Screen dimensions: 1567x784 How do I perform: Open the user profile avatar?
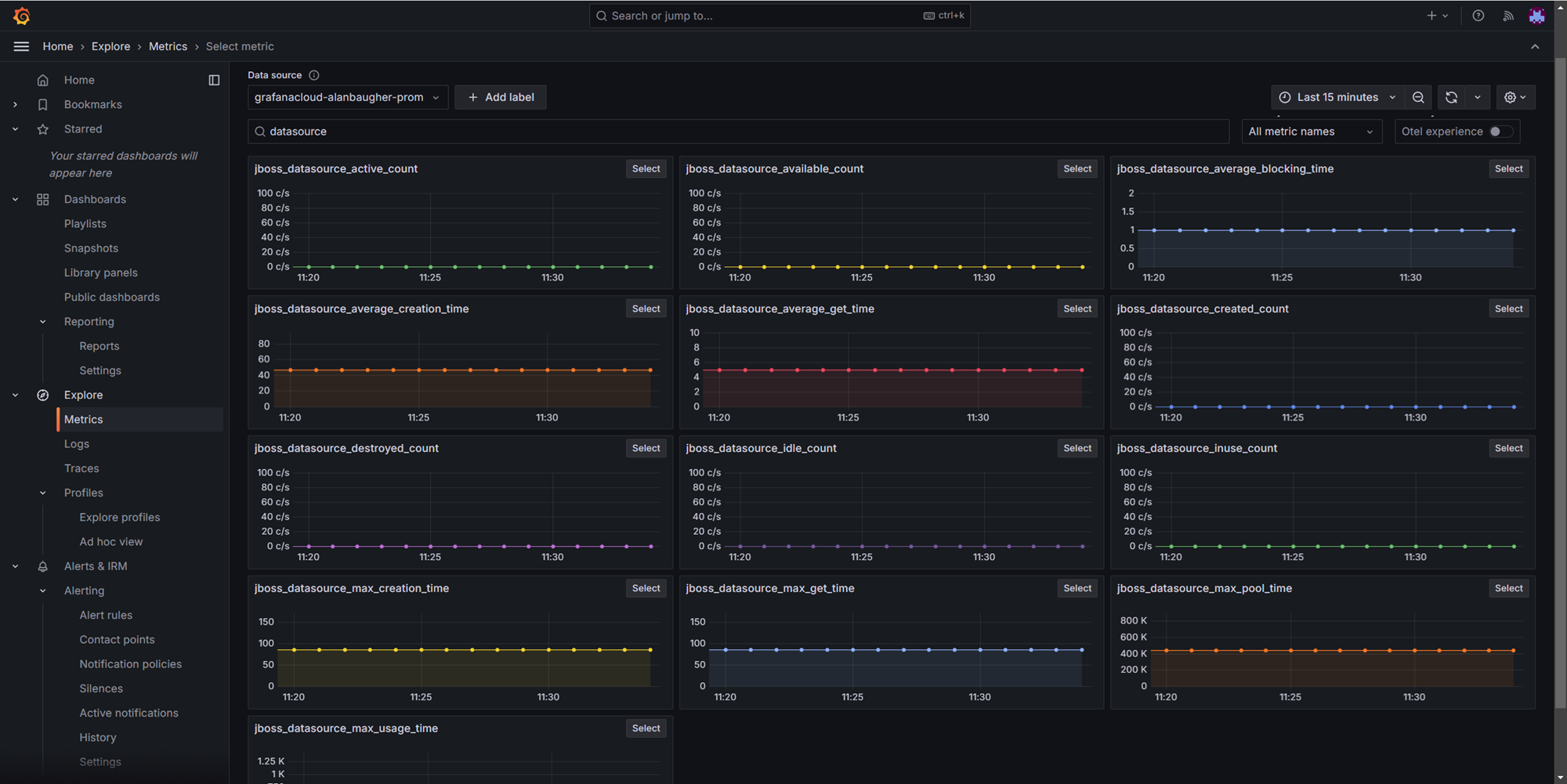1536,16
